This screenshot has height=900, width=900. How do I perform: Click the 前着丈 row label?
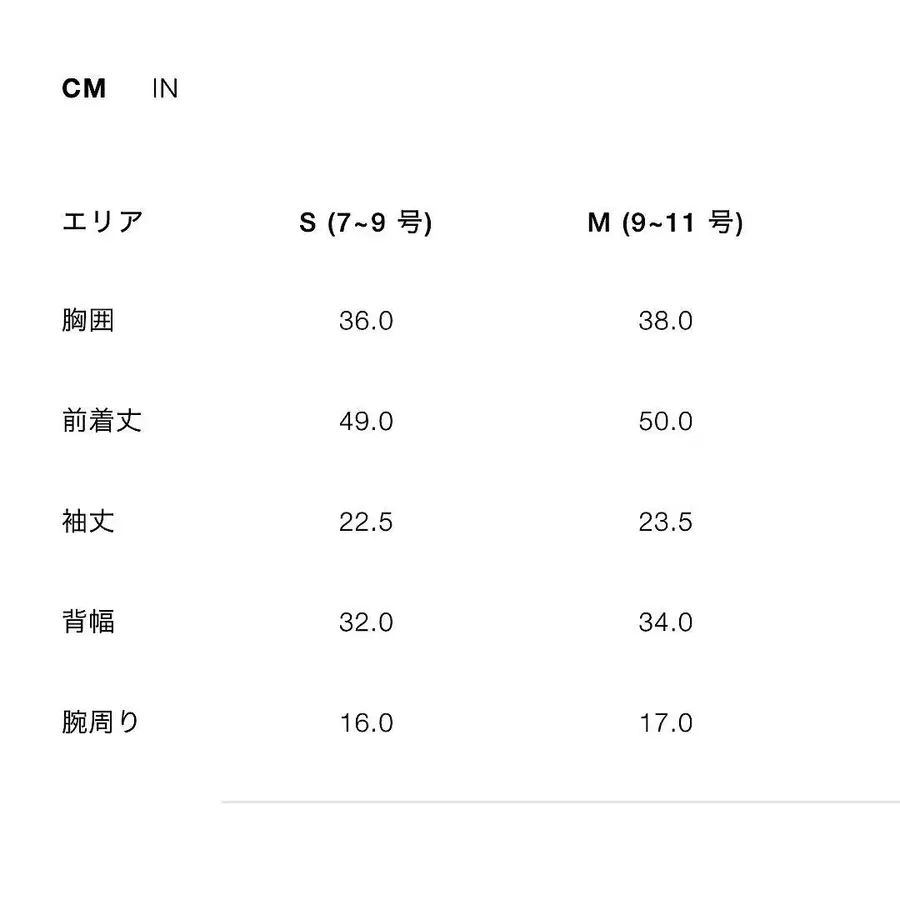click(x=102, y=421)
